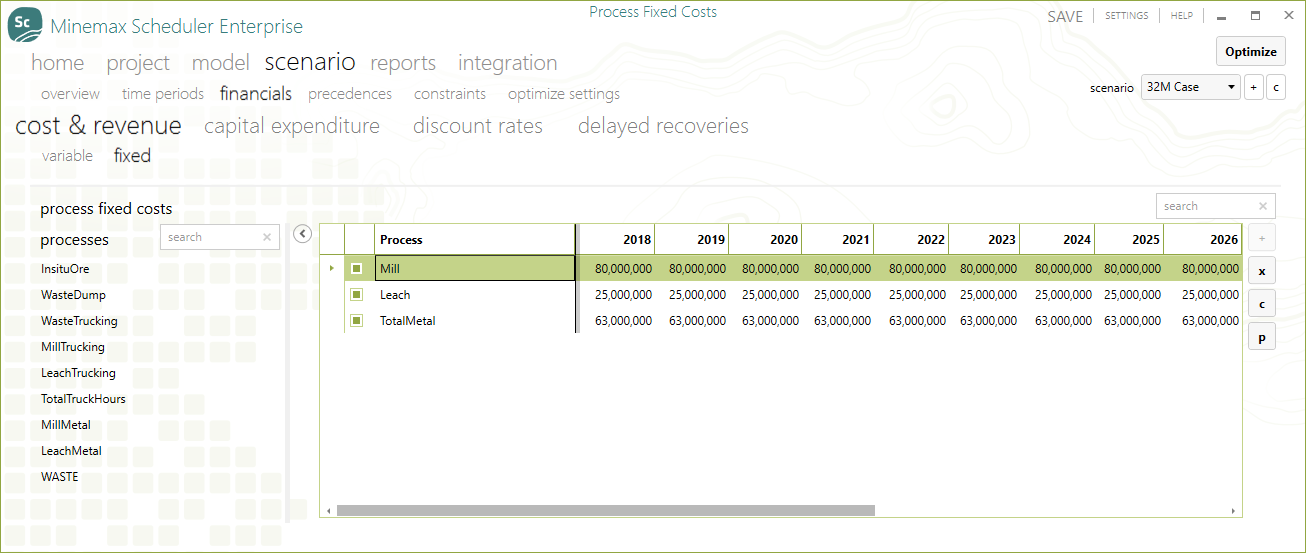Click the table search input field
This screenshot has width=1306, height=553.
pos(1216,206)
